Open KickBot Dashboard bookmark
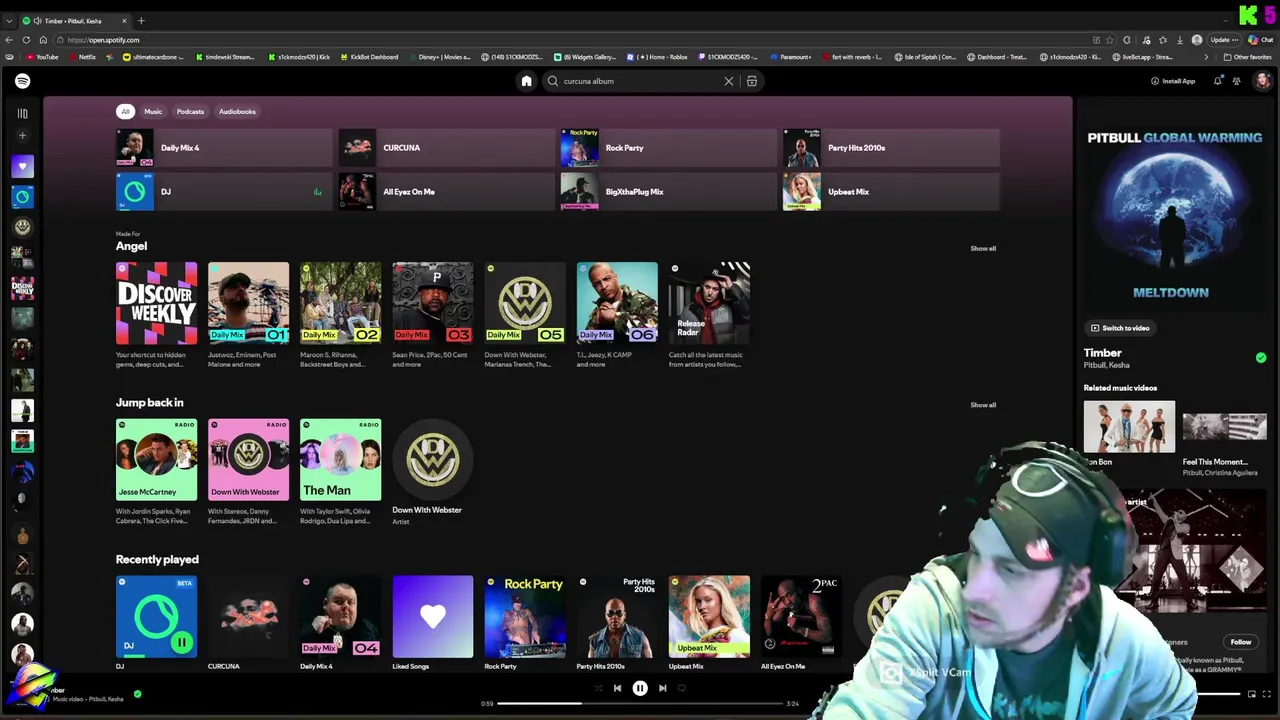The width and height of the screenshot is (1280, 720). tap(370, 57)
